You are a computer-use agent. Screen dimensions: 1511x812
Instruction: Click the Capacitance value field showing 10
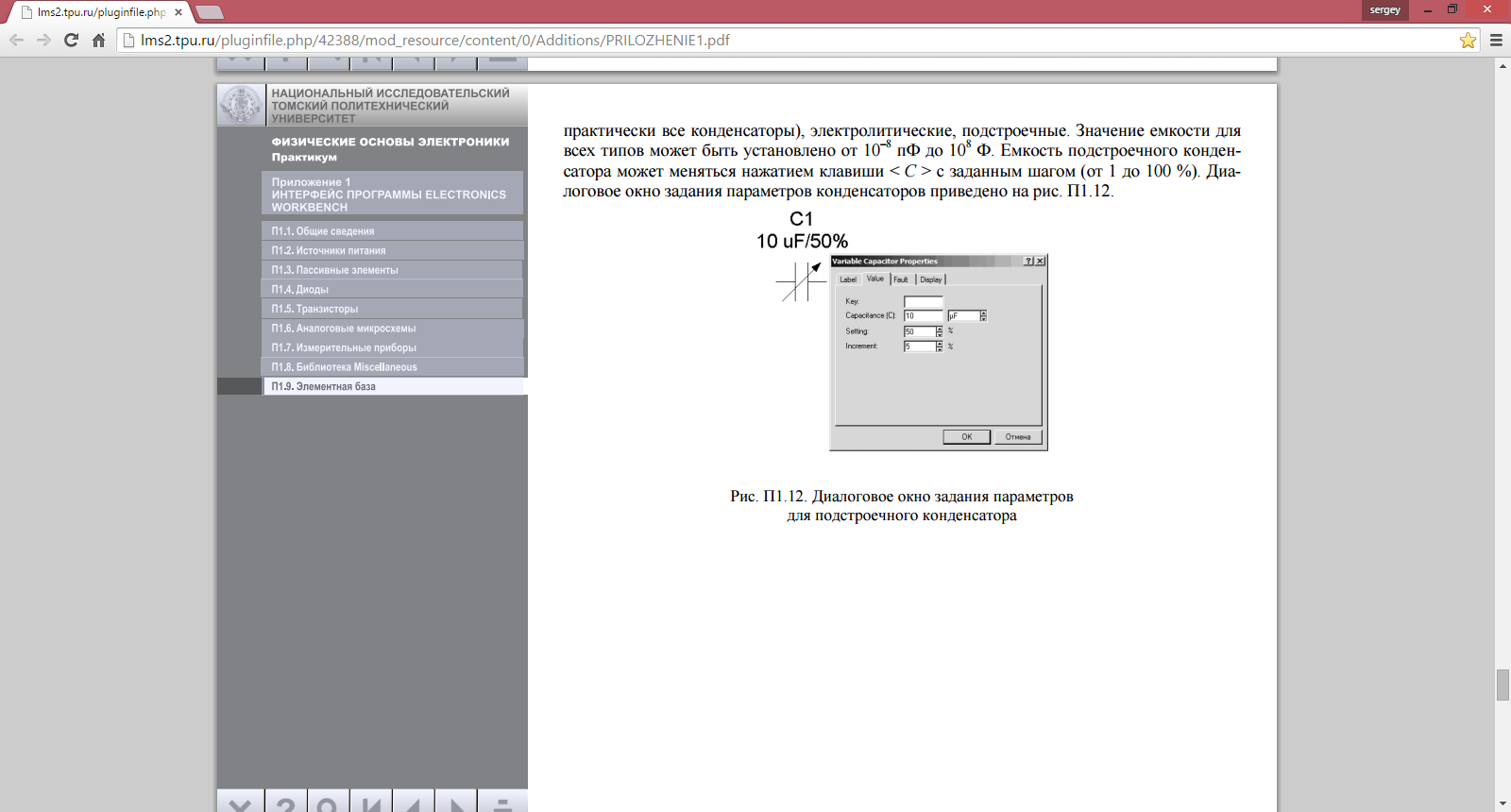click(x=923, y=315)
